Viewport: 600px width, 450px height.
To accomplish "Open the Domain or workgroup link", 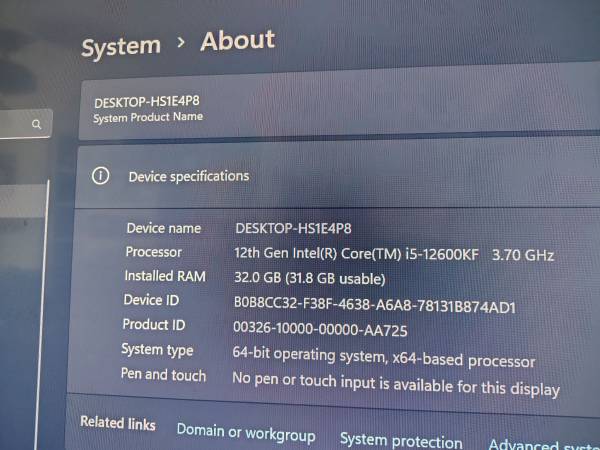I will (x=245, y=433).
